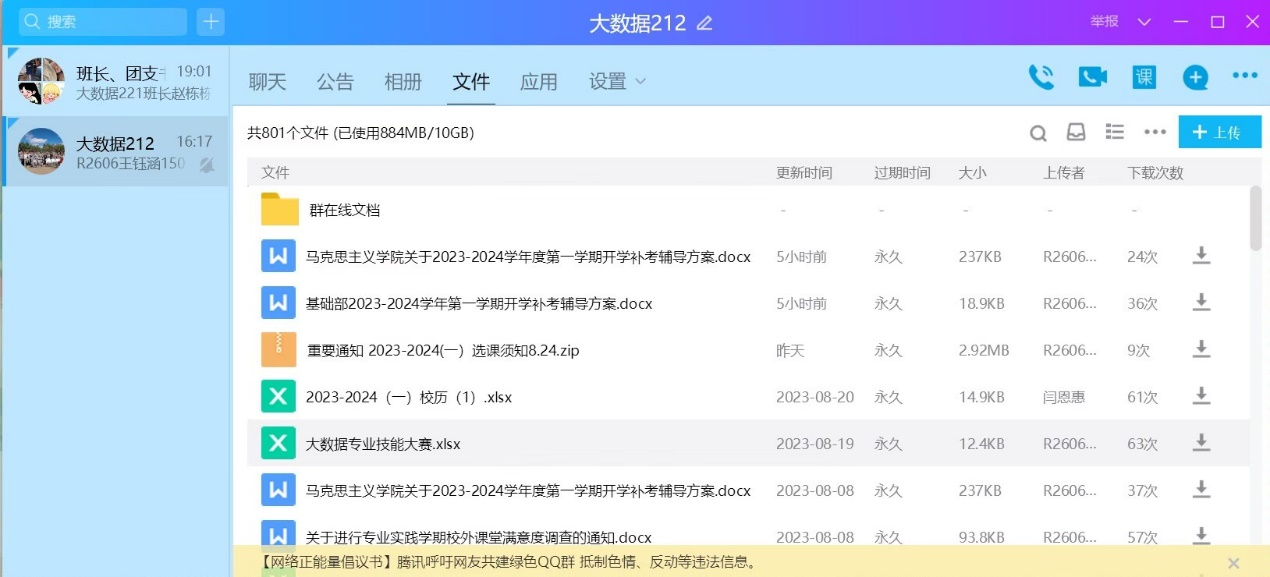Switch to the 聊天 tab

point(267,82)
